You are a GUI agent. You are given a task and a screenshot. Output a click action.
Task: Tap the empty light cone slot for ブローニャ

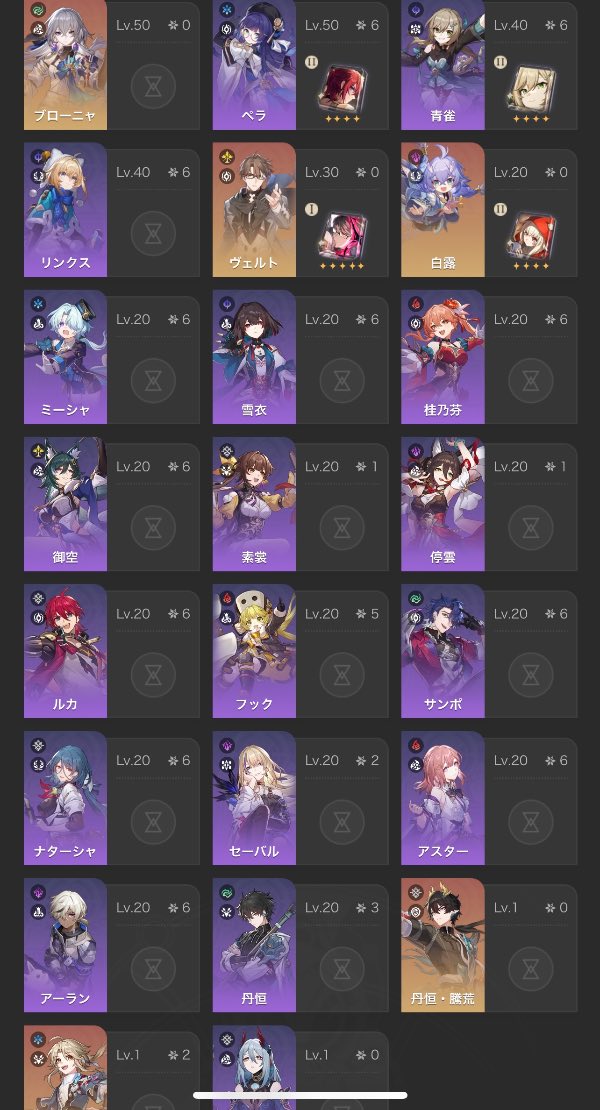pyautogui.click(x=153, y=86)
